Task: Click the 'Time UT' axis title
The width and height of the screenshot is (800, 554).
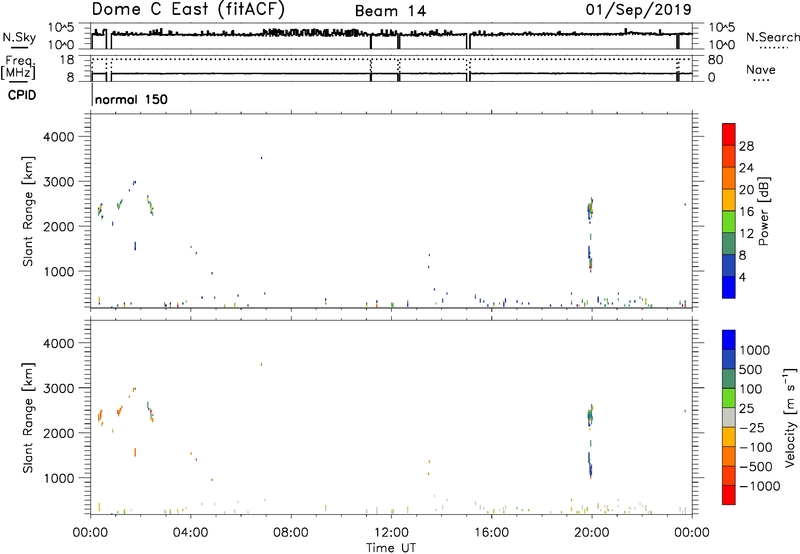Action: pos(391,548)
